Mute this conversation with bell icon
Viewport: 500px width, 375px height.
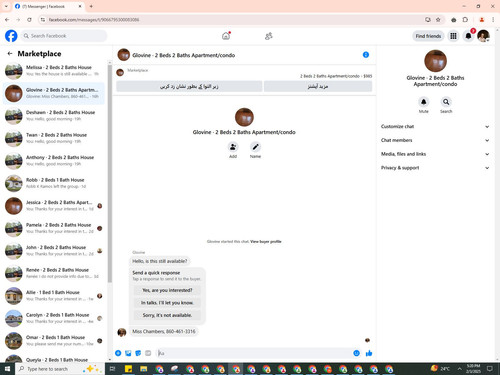coord(424,102)
